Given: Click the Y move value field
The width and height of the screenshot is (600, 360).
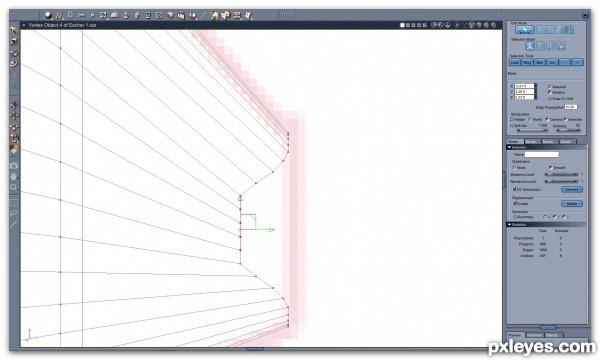Looking at the screenshot, I should point(524,92).
